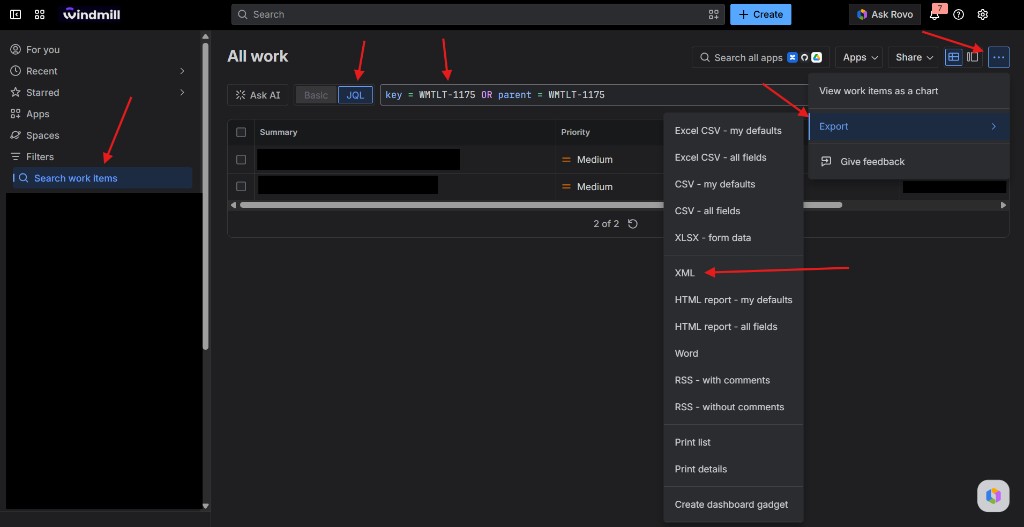Click the '2 of 2' results count
Viewport: 1024px width, 527px height.
(606, 223)
